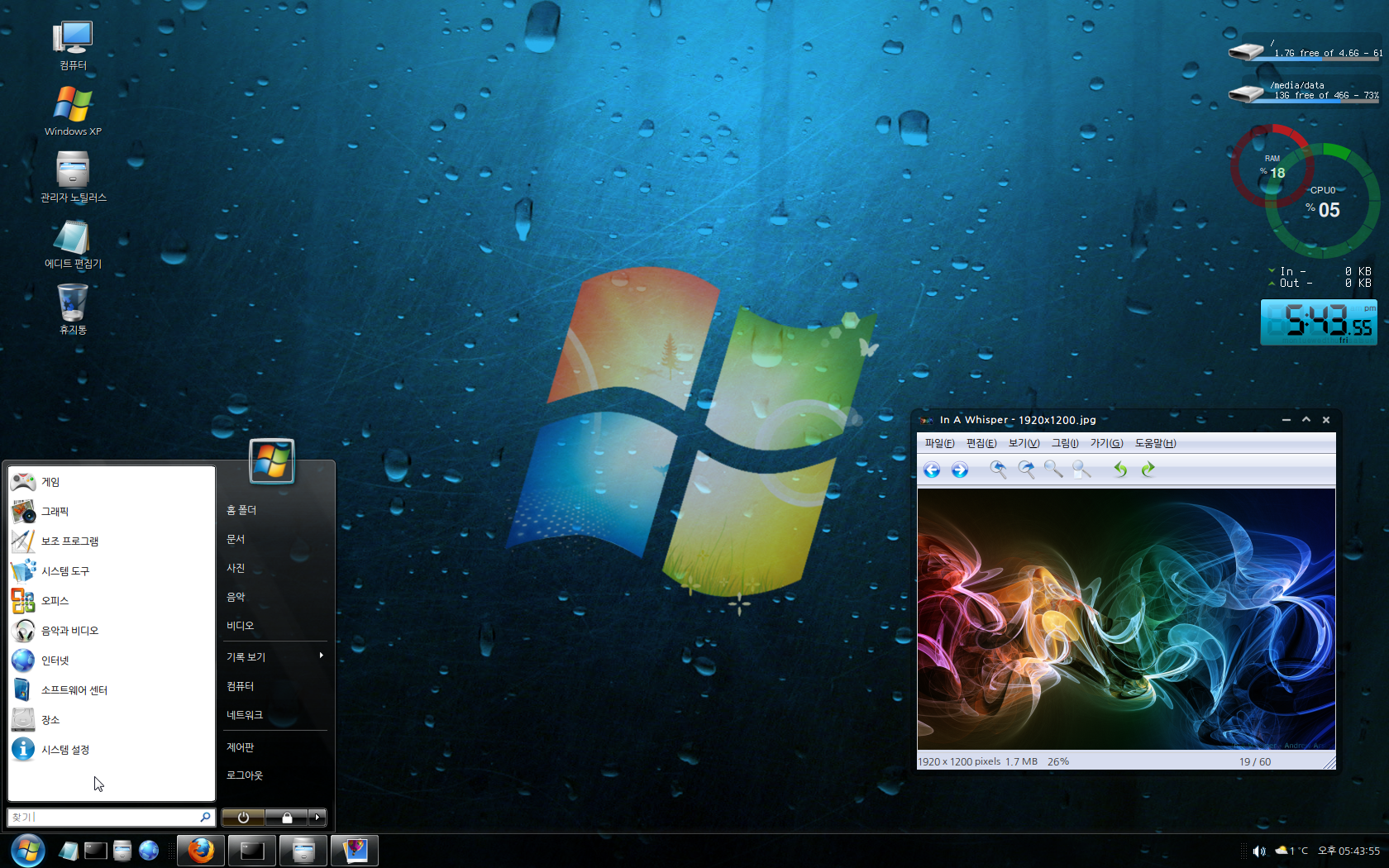Open the 컴퓨터 desktop icon
This screenshot has width=1389, height=868.
73,45
